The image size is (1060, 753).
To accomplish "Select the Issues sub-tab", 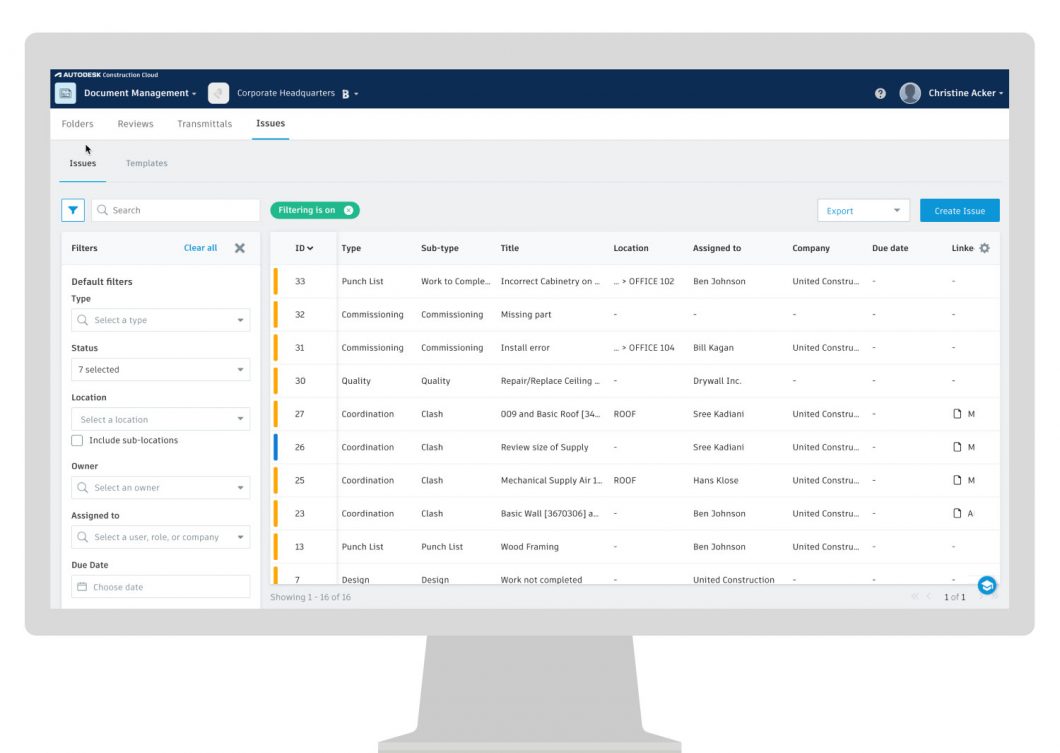I will (82, 163).
